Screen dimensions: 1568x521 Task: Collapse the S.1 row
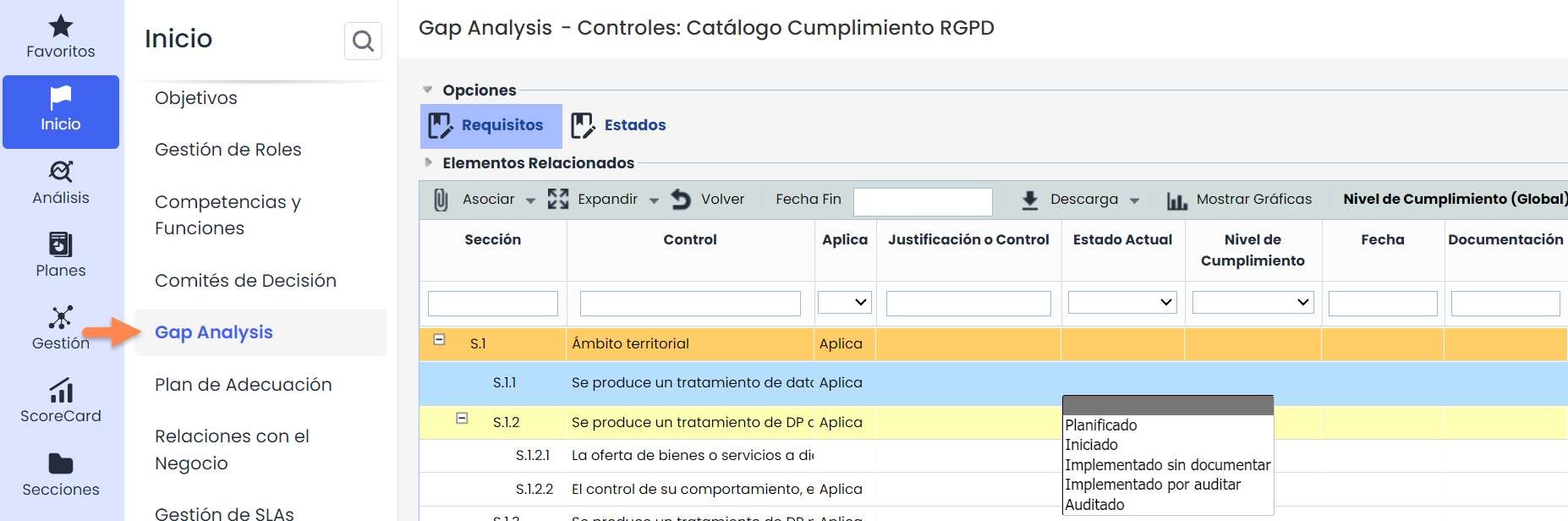click(x=439, y=339)
